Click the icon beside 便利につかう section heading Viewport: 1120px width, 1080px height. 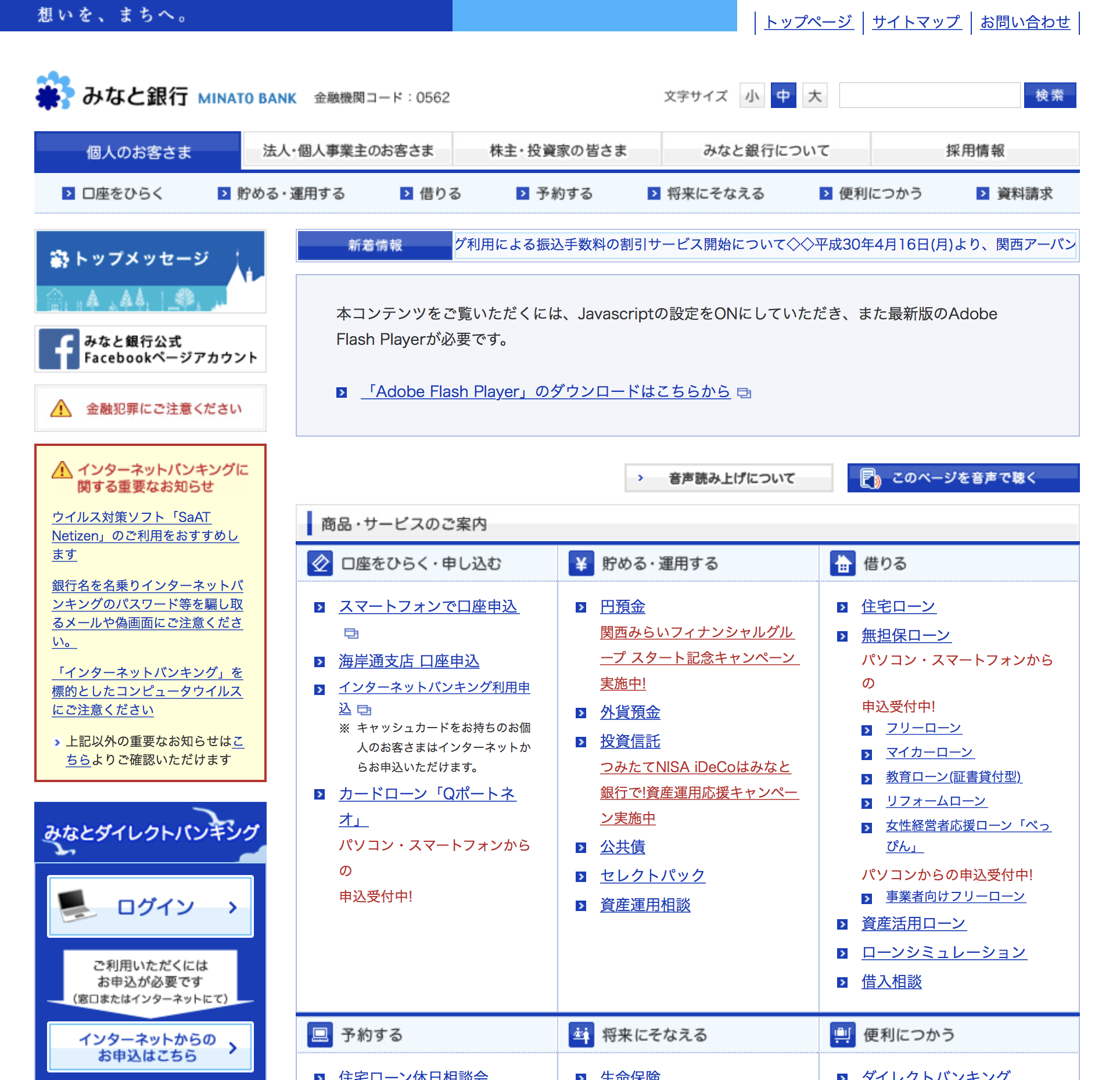pyautogui.click(x=842, y=1035)
